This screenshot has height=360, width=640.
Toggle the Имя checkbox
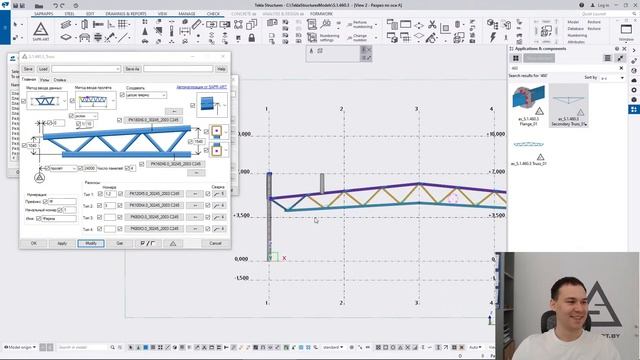click(x=39, y=219)
